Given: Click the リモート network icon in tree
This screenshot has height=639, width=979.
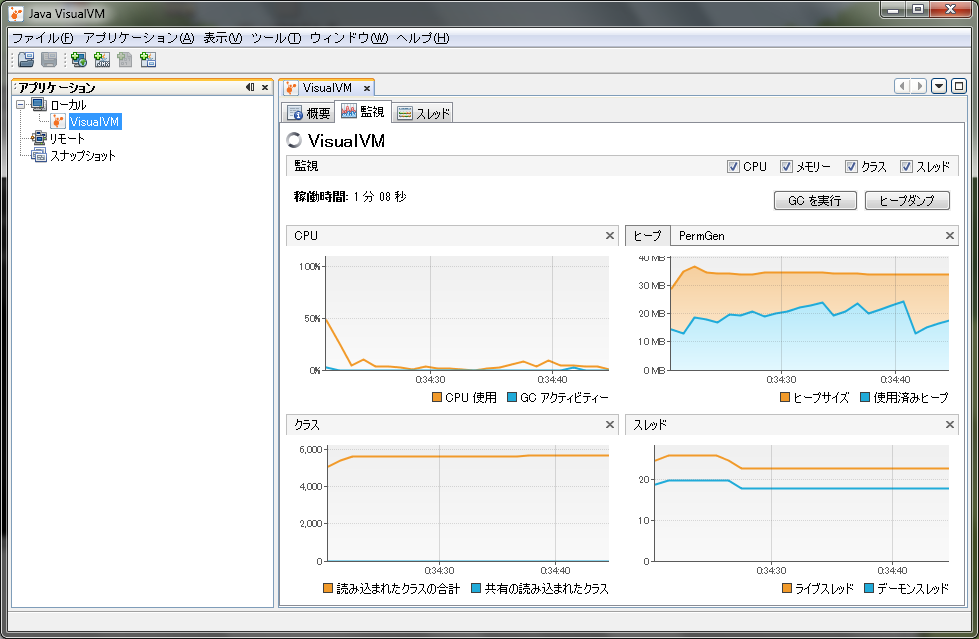Looking at the screenshot, I should click(39, 138).
